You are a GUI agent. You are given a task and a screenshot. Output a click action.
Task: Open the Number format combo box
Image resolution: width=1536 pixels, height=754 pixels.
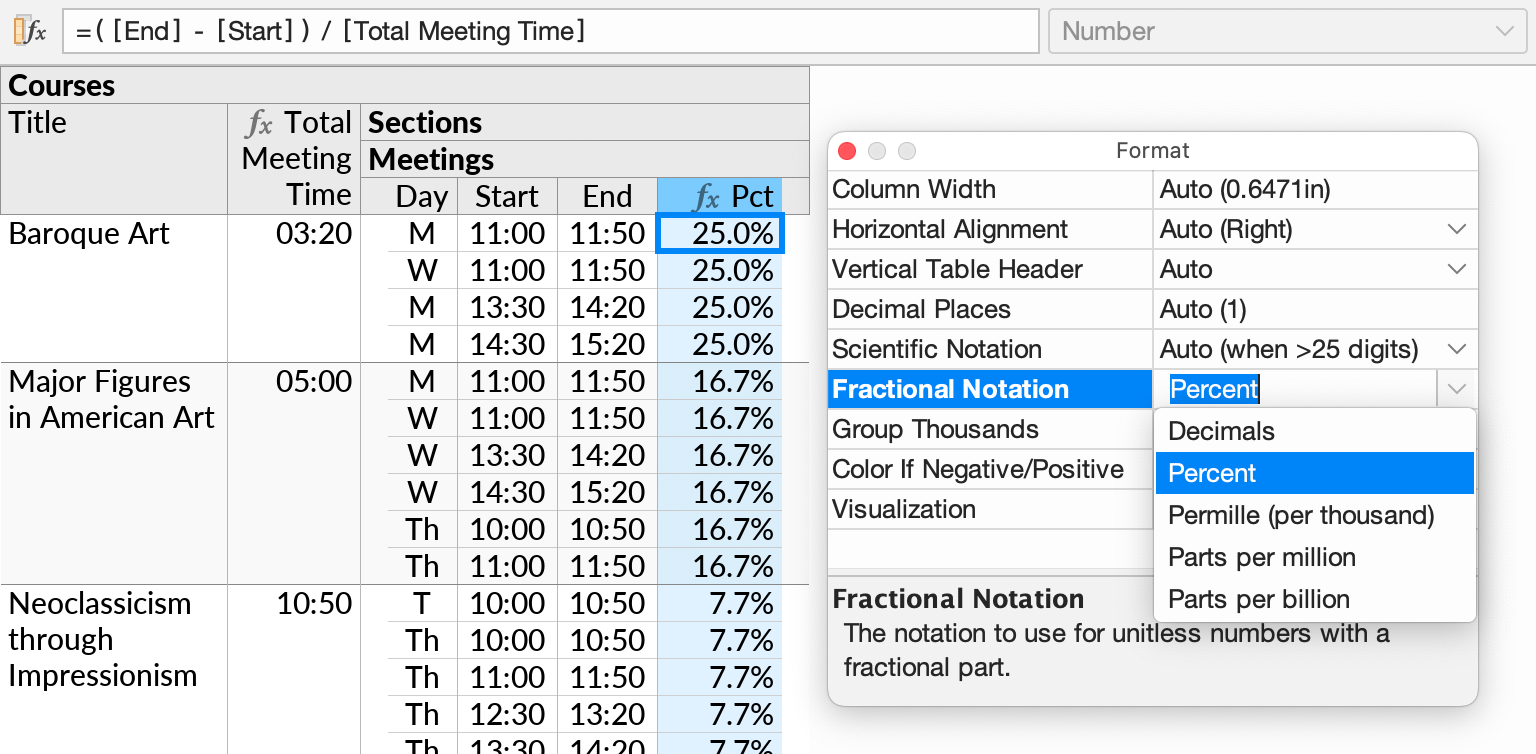(1285, 31)
